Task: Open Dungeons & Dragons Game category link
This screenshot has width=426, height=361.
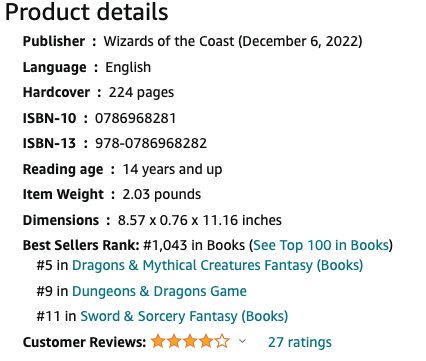Action: coord(159,291)
